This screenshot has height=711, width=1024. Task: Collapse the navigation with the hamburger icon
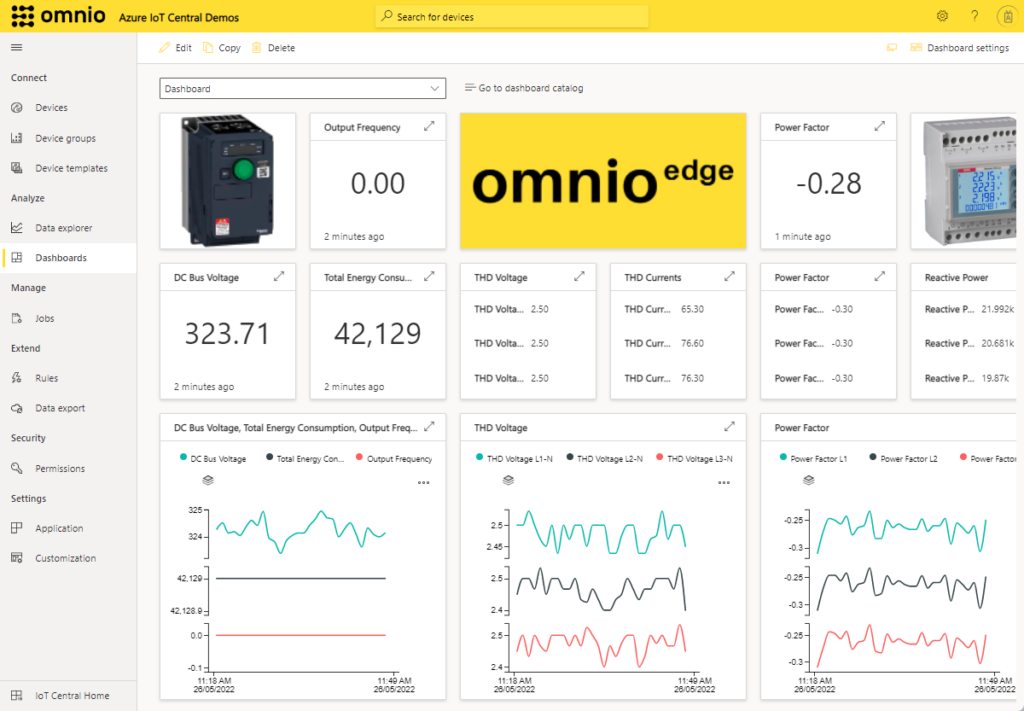coord(16,46)
